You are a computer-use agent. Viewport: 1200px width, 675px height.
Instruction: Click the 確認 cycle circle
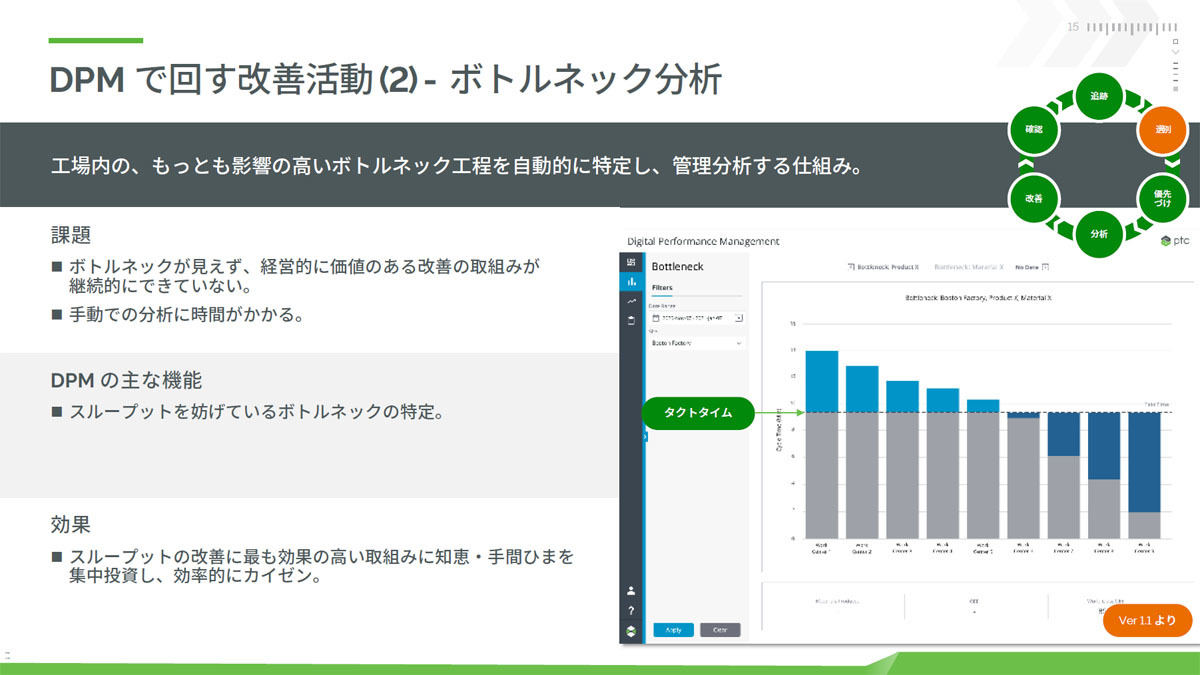1034,130
